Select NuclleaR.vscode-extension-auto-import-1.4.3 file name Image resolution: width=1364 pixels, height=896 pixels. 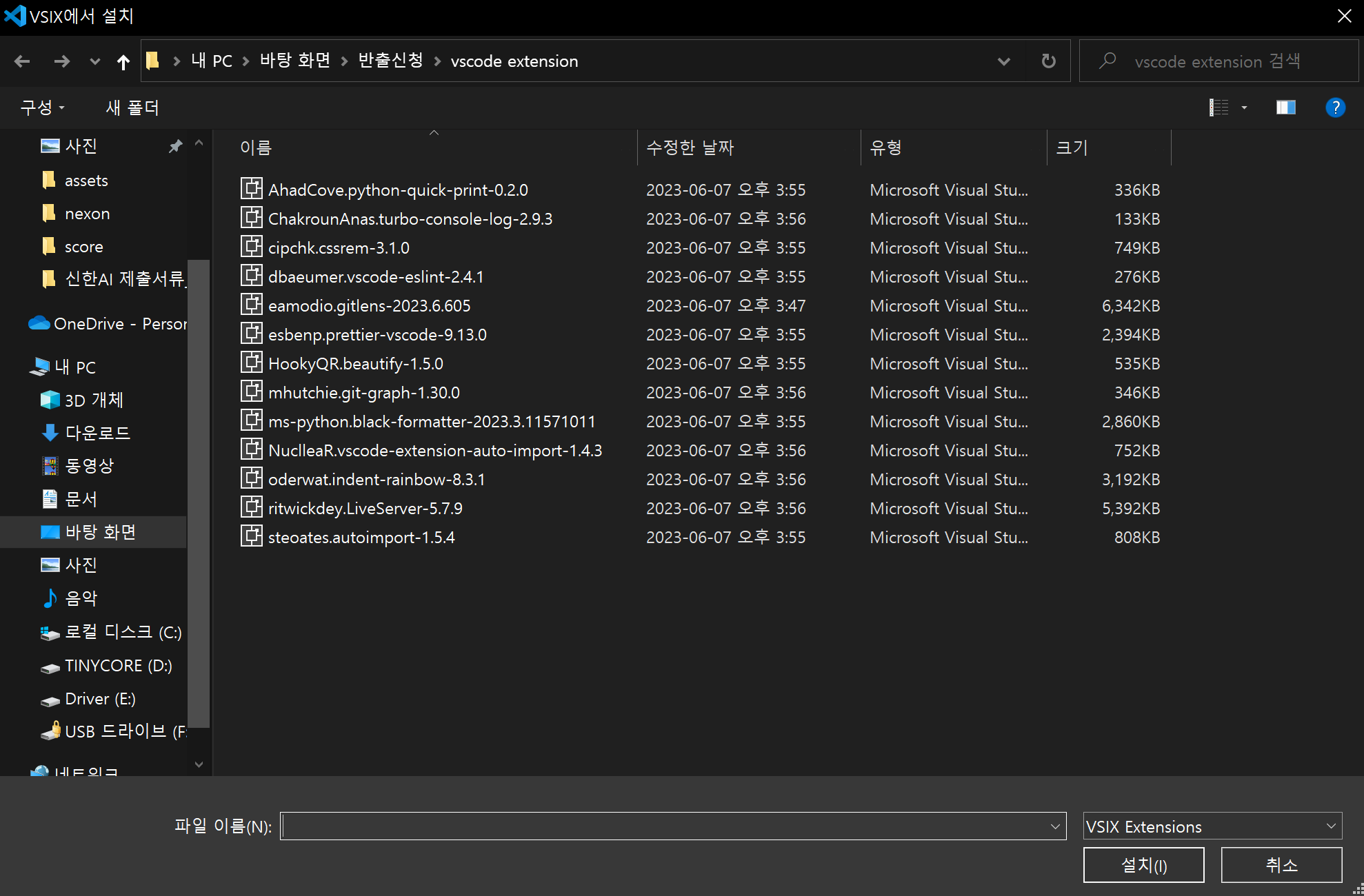point(435,451)
